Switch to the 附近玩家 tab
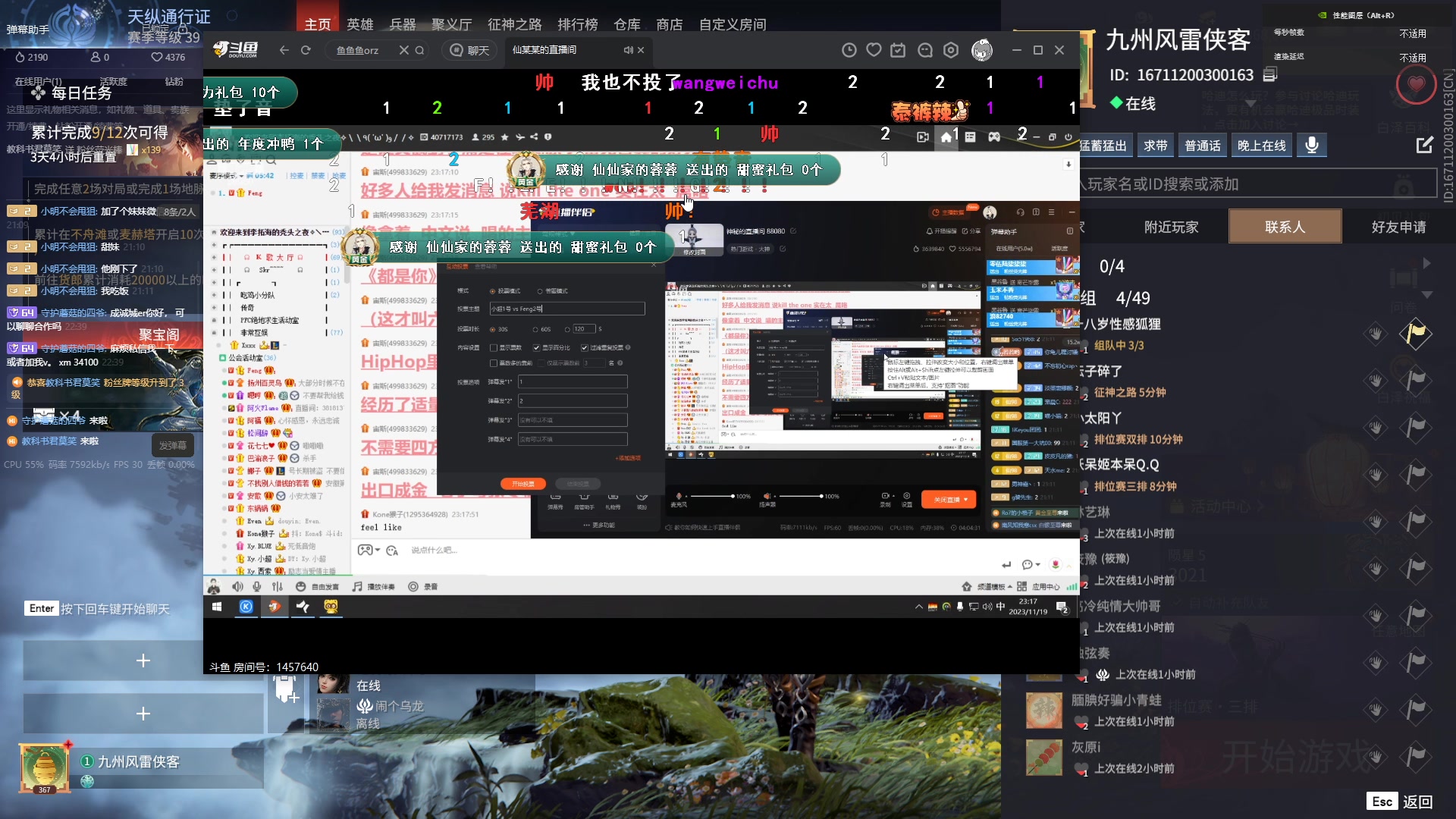1456x819 pixels. [x=1172, y=227]
